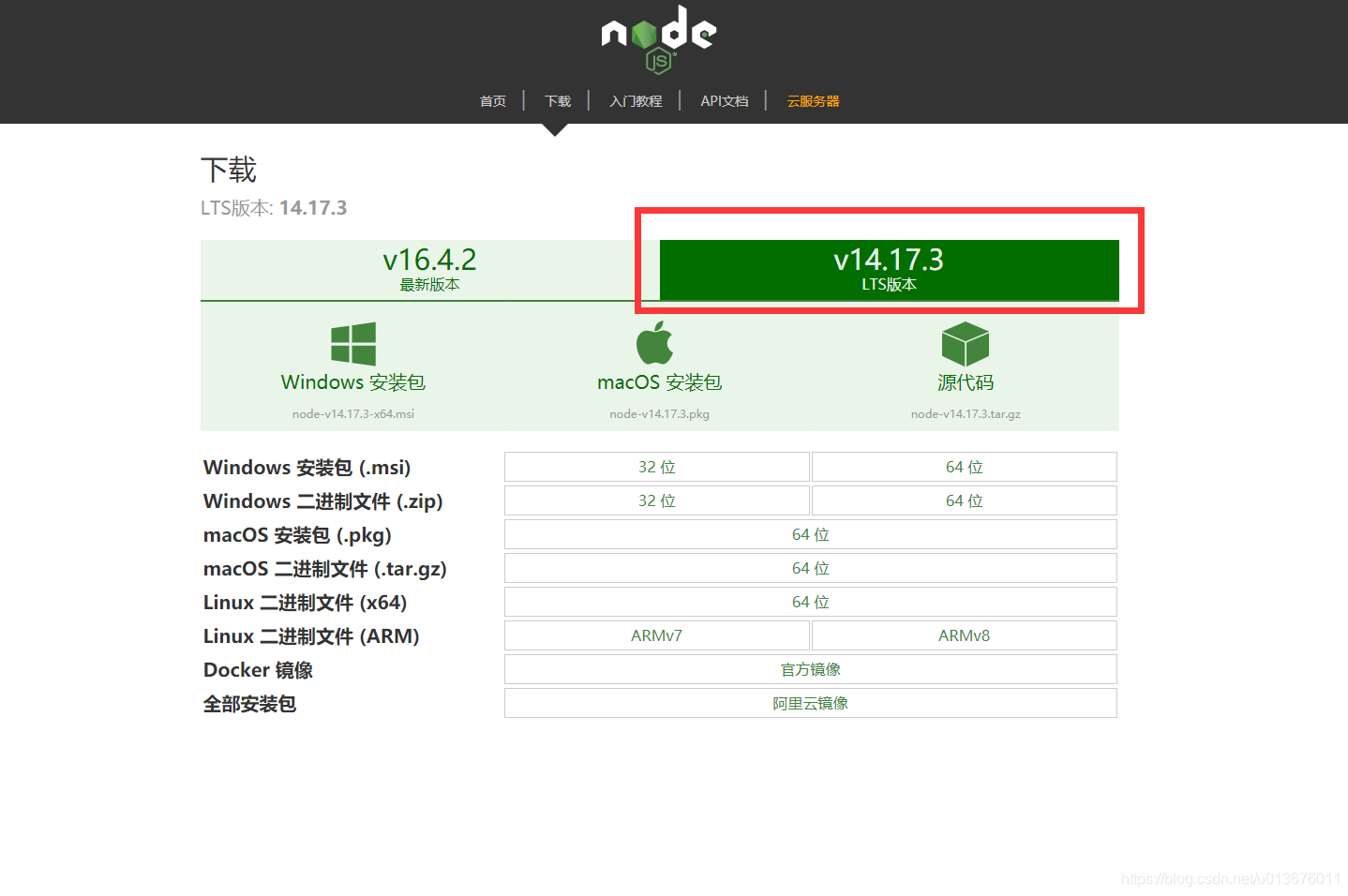
Task: Click the 下载 page heading
Action: pos(229,170)
